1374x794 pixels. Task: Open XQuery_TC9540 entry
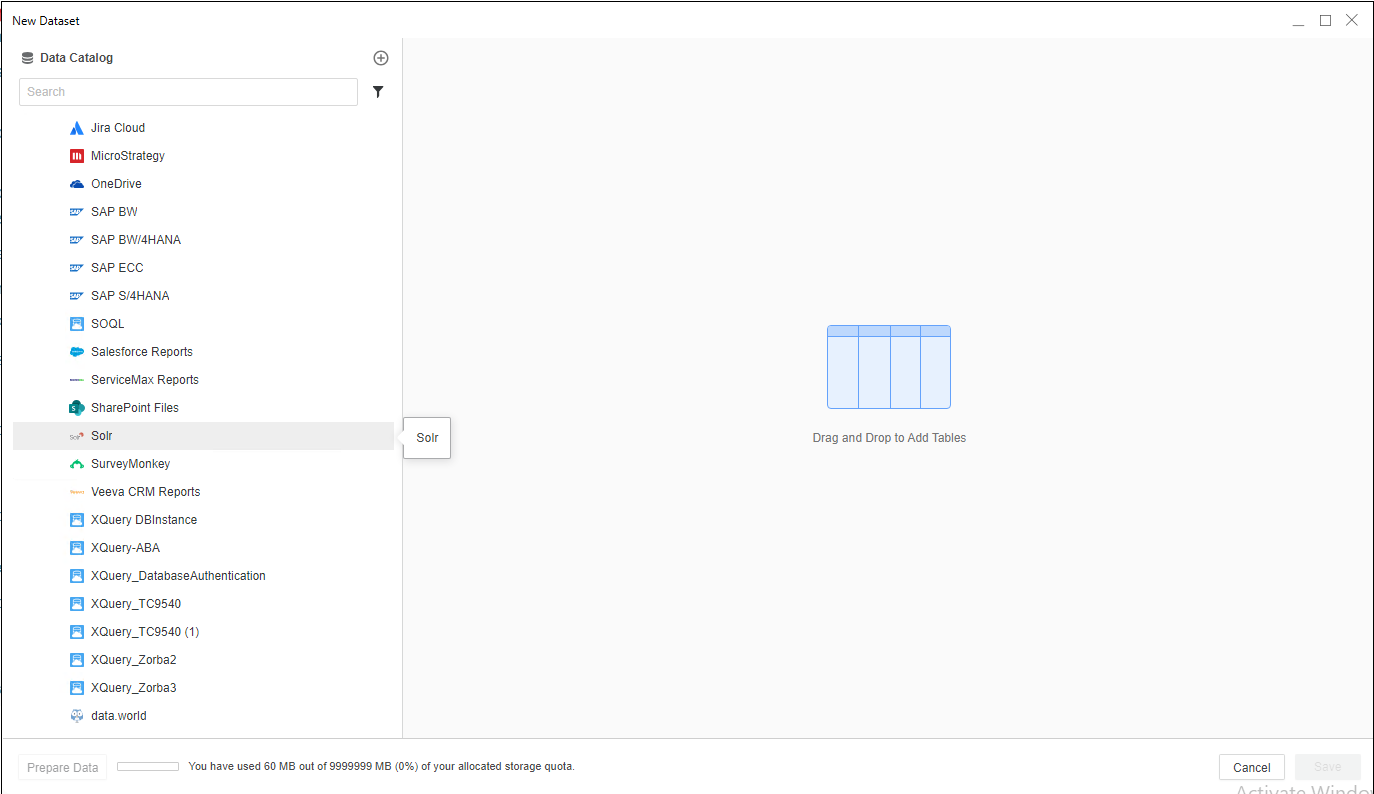203,604
